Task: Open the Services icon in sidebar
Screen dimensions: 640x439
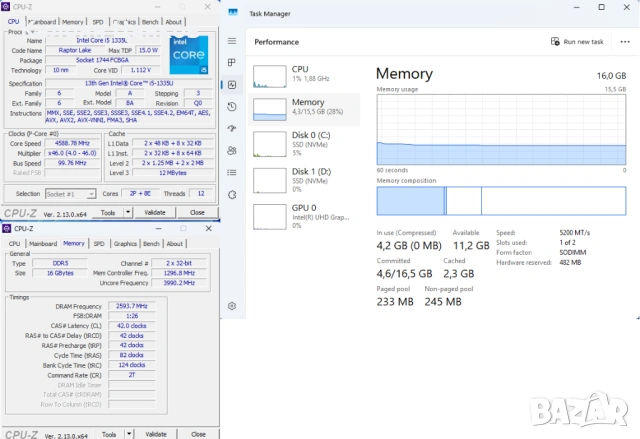Action: coord(232,194)
